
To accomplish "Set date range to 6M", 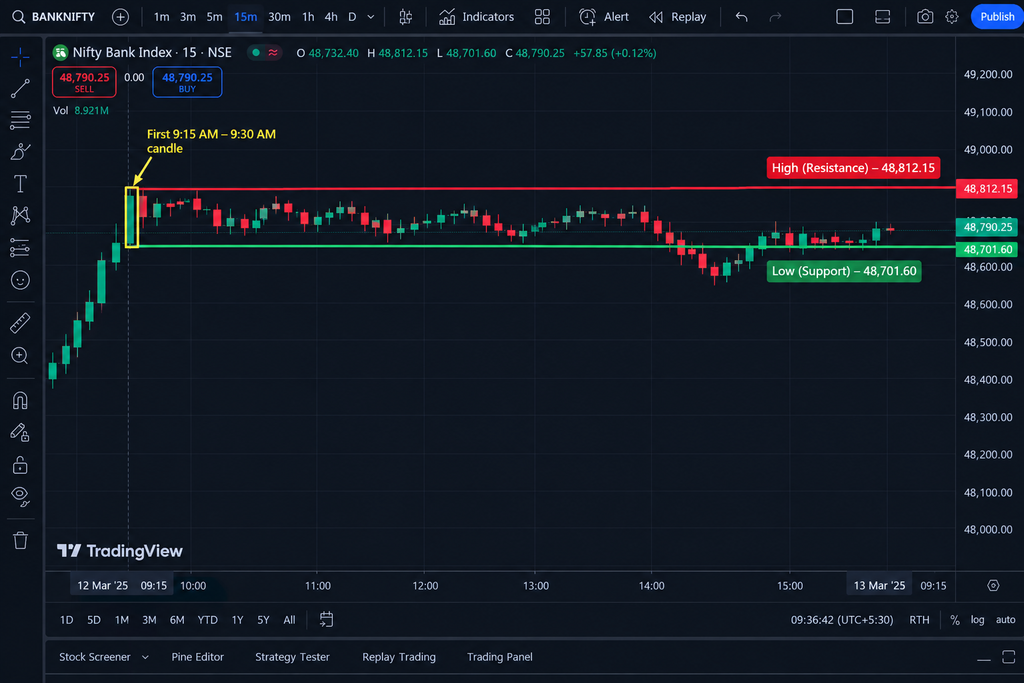I will (177, 620).
